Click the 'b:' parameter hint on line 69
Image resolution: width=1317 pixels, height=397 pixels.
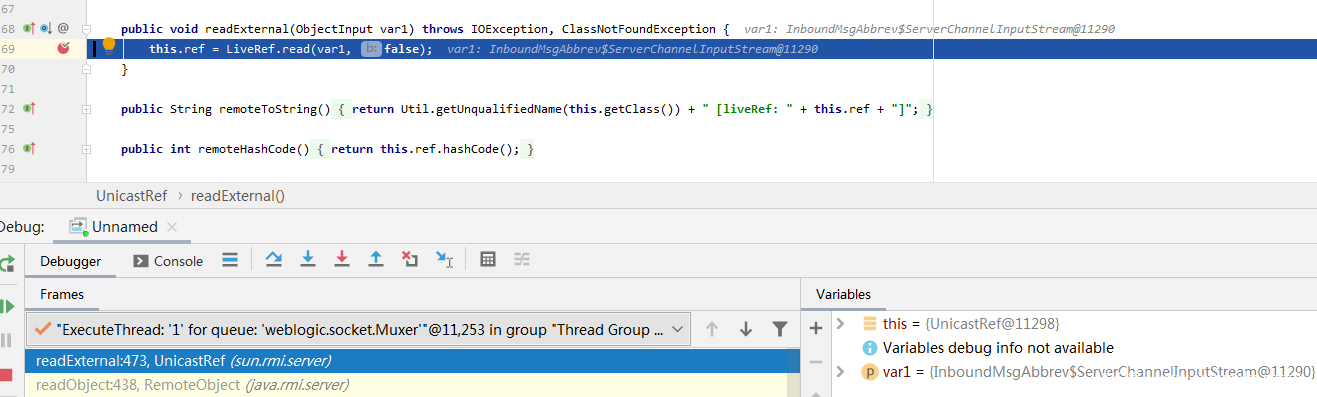click(x=371, y=49)
